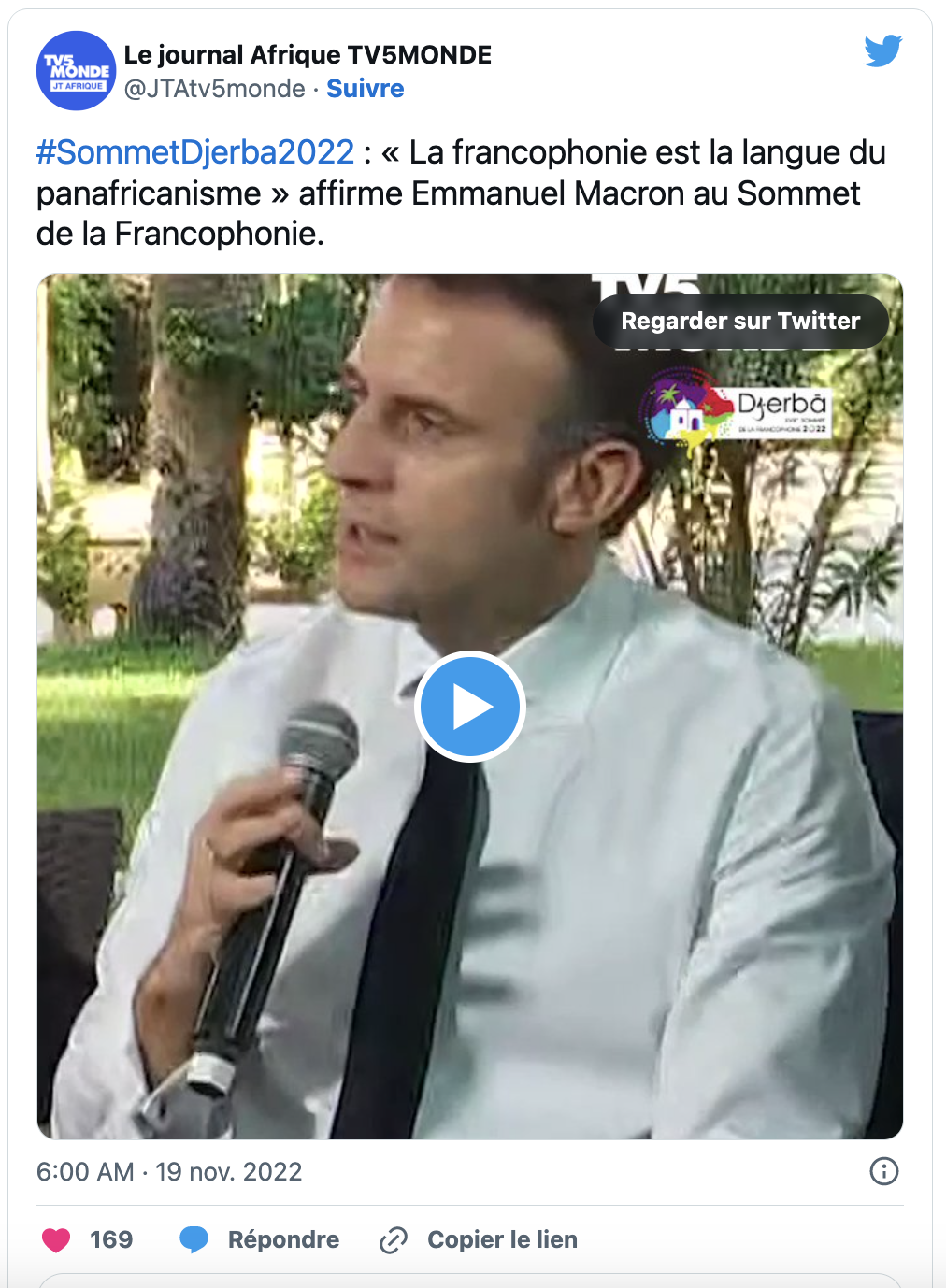Screen dimensions: 946x1288
Task: Like the tweet with the heart icon
Action: point(57,1239)
